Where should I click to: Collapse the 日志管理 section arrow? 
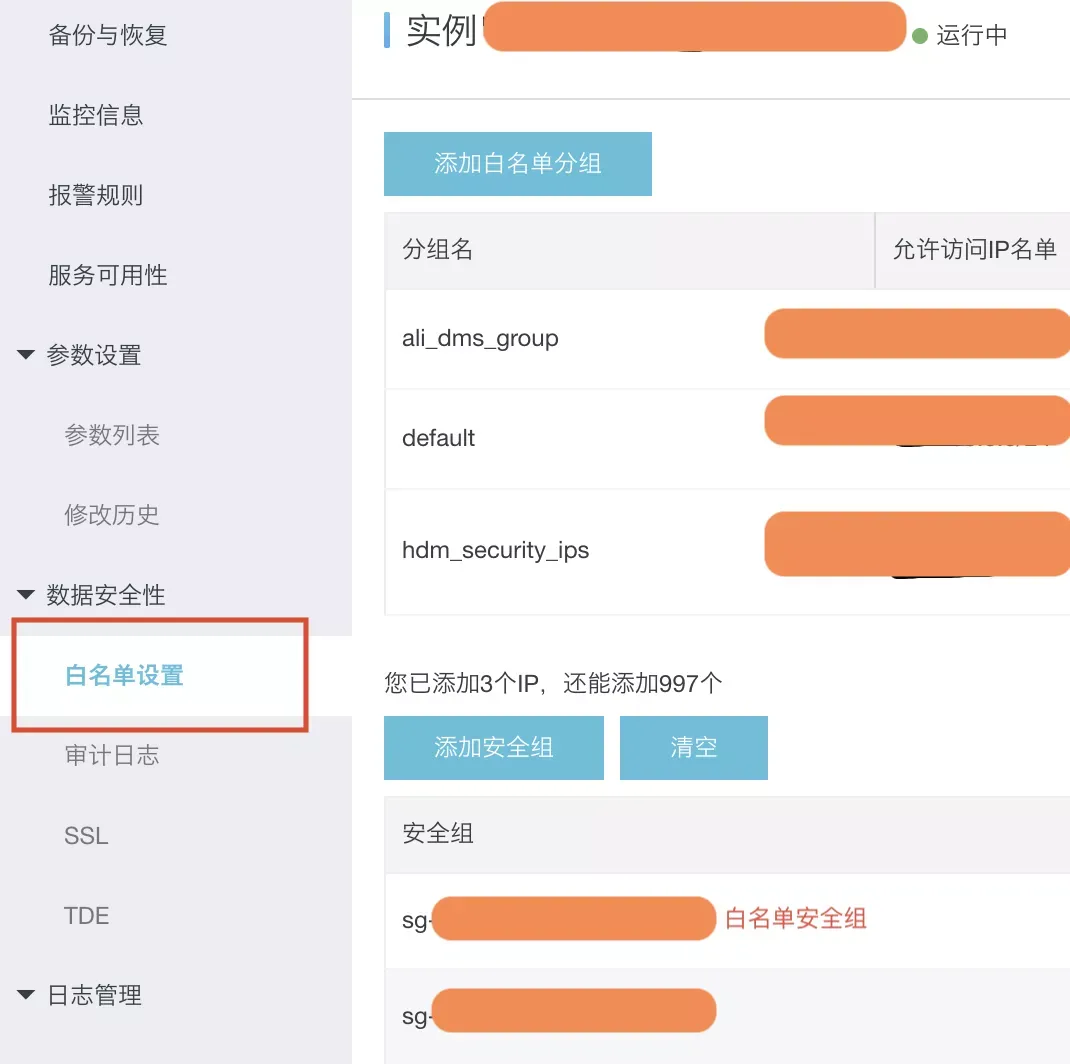26,994
